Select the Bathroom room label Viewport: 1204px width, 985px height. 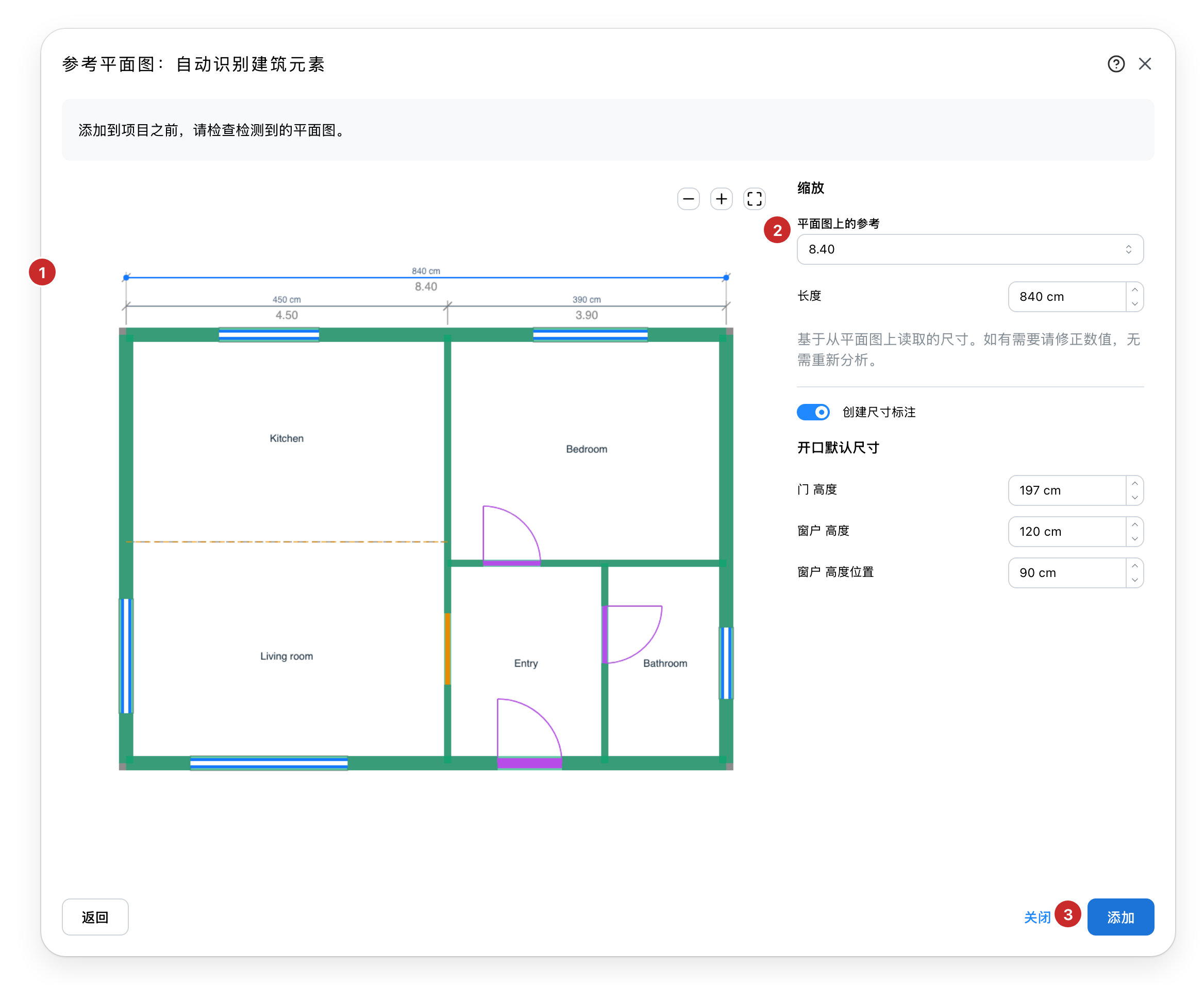(x=665, y=664)
